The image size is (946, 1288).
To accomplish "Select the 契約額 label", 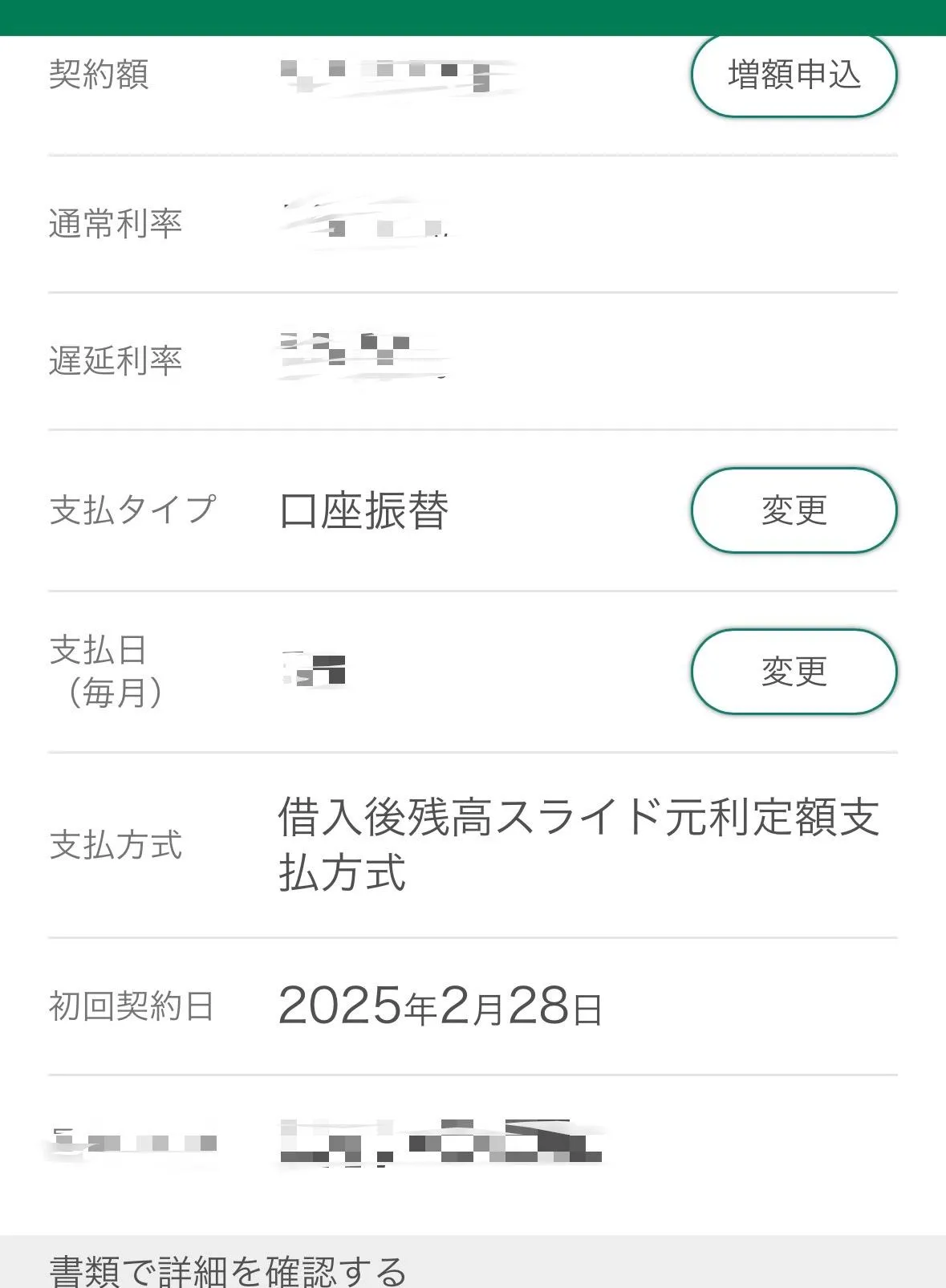I will [x=99, y=75].
